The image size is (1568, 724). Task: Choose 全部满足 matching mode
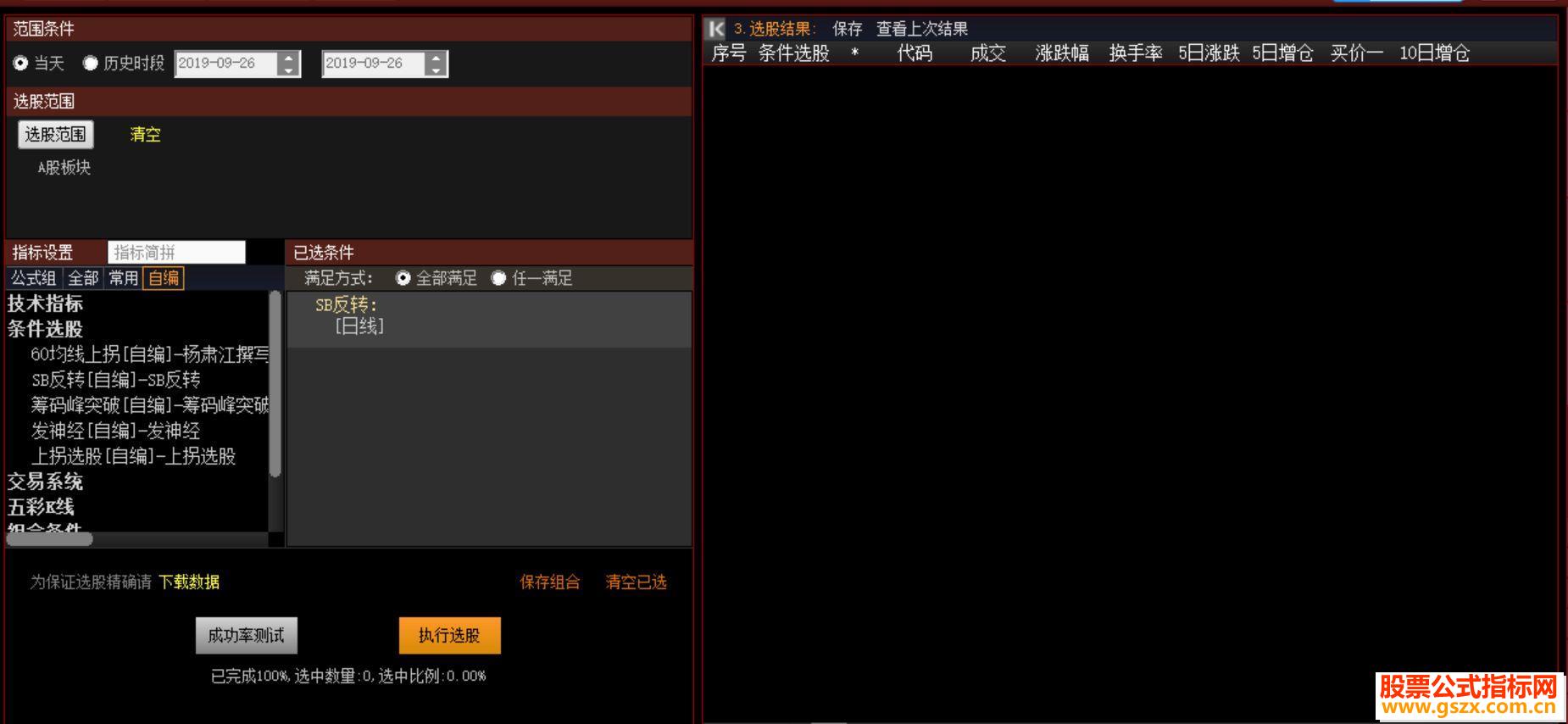tap(403, 278)
